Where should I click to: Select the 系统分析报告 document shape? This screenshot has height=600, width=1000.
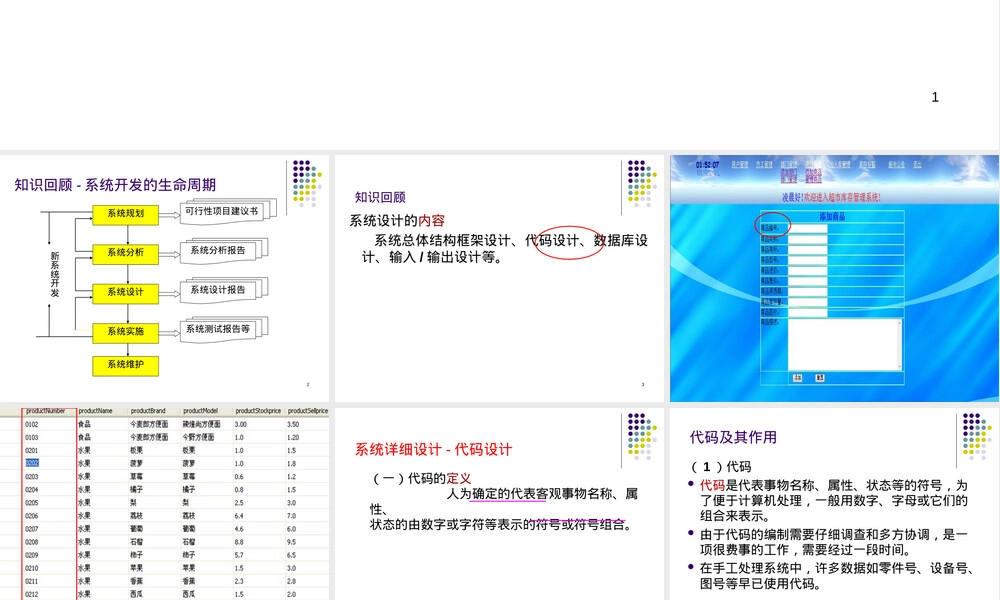[x=223, y=251]
